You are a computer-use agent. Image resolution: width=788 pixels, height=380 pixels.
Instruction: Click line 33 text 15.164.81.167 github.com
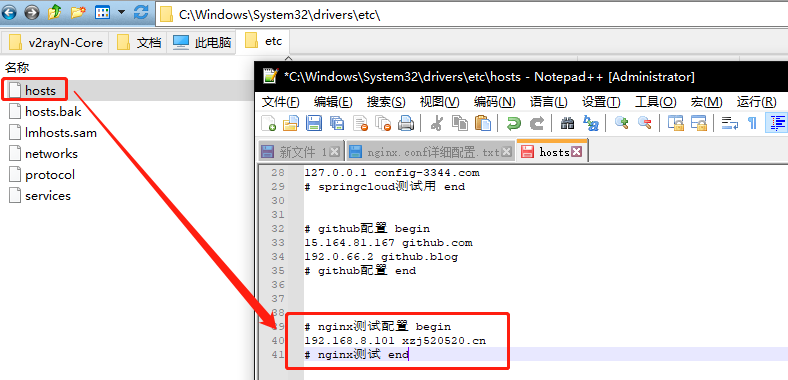[388, 243]
